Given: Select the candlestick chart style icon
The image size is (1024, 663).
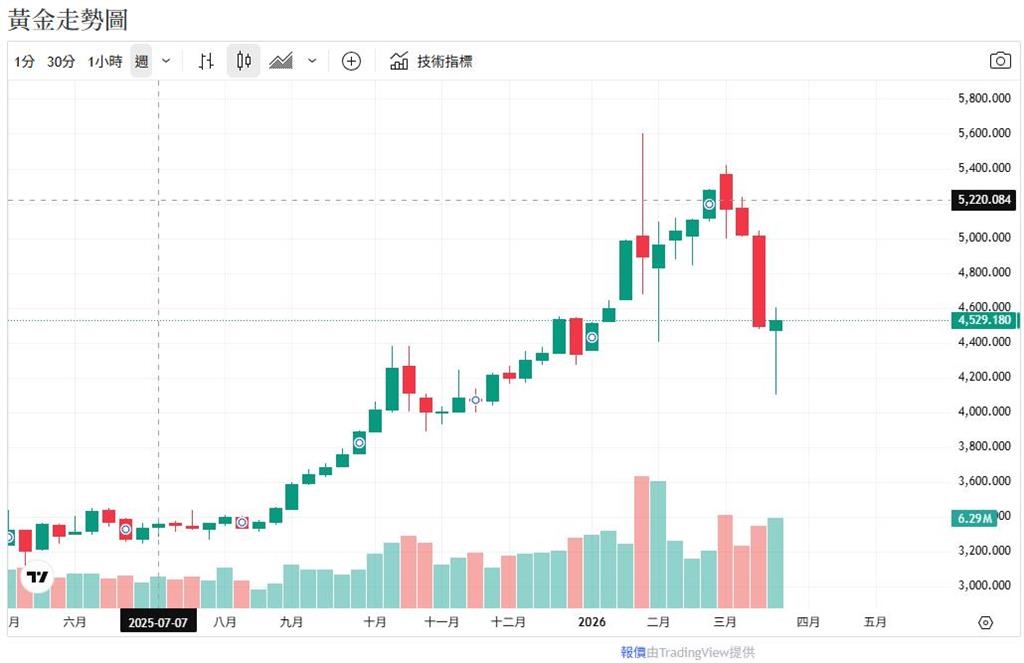Looking at the screenshot, I should pos(243,61).
